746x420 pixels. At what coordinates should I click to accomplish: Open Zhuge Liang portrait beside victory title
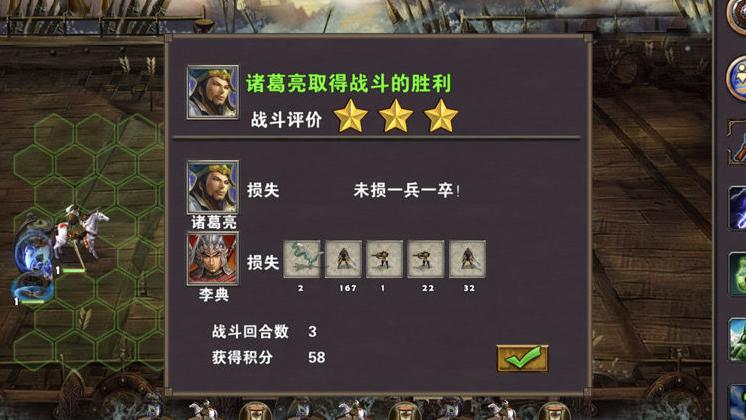(213, 92)
